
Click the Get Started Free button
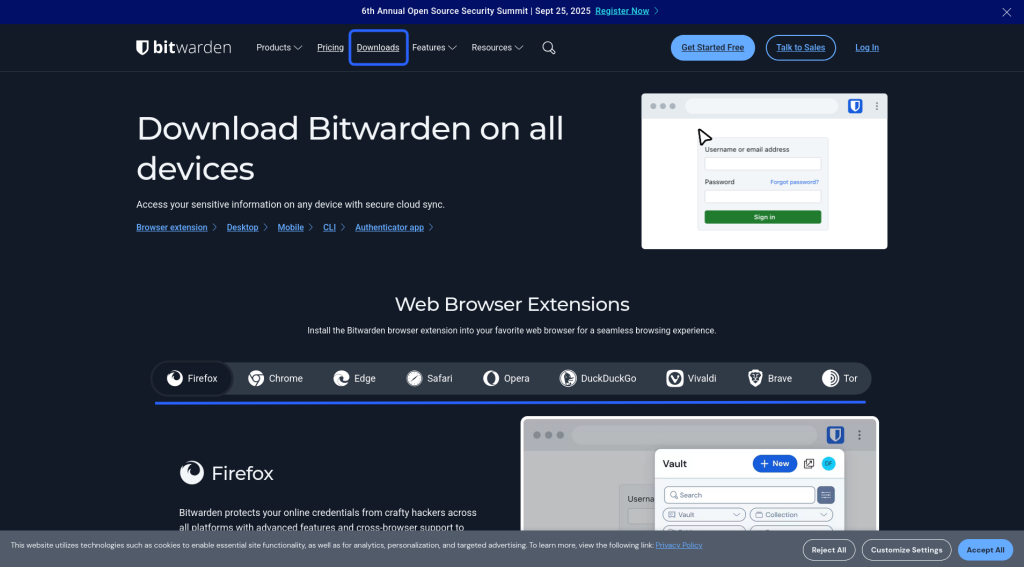click(x=712, y=48)
